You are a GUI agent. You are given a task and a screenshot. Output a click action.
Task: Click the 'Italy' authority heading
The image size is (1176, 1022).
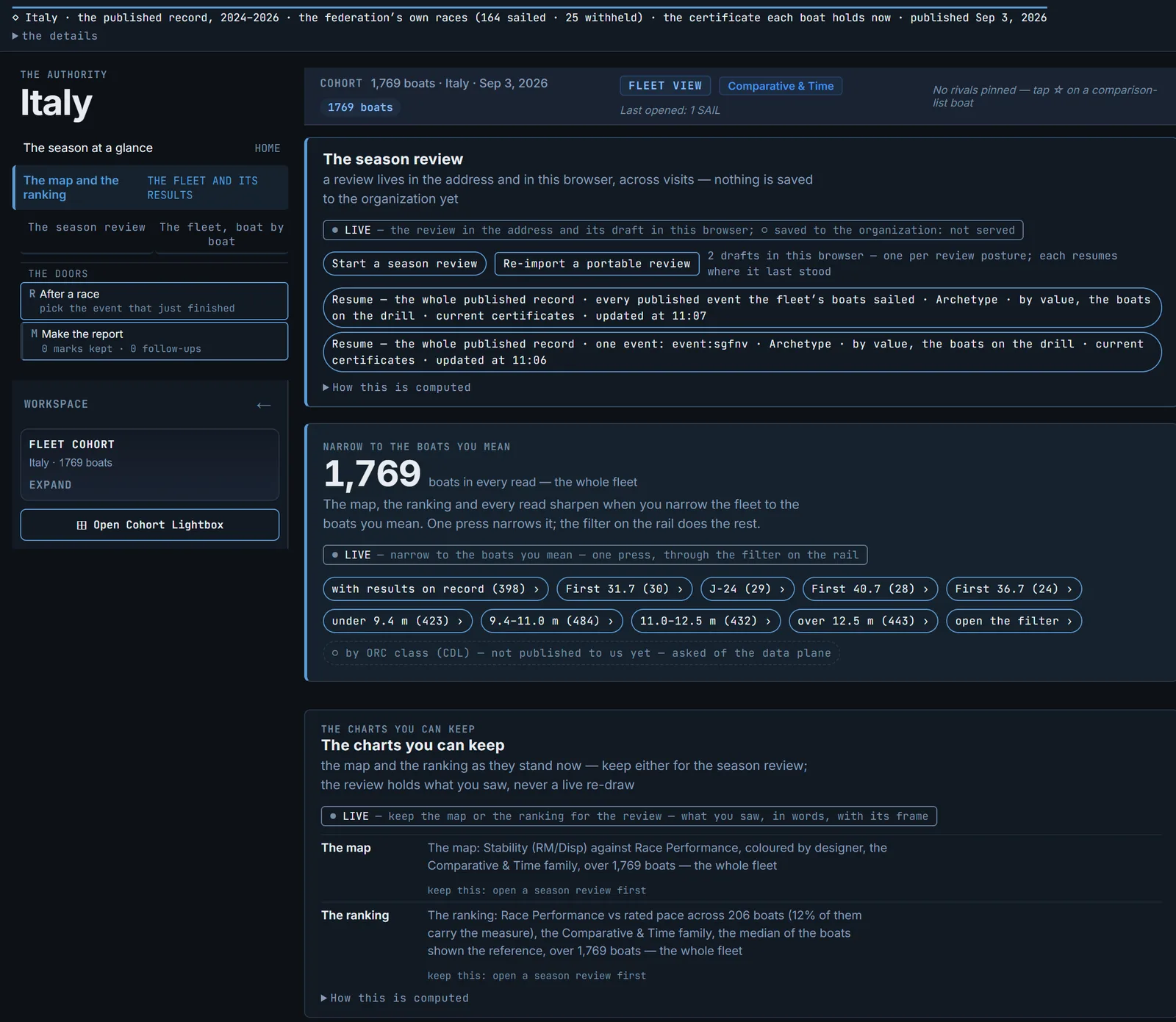(57, 102)
